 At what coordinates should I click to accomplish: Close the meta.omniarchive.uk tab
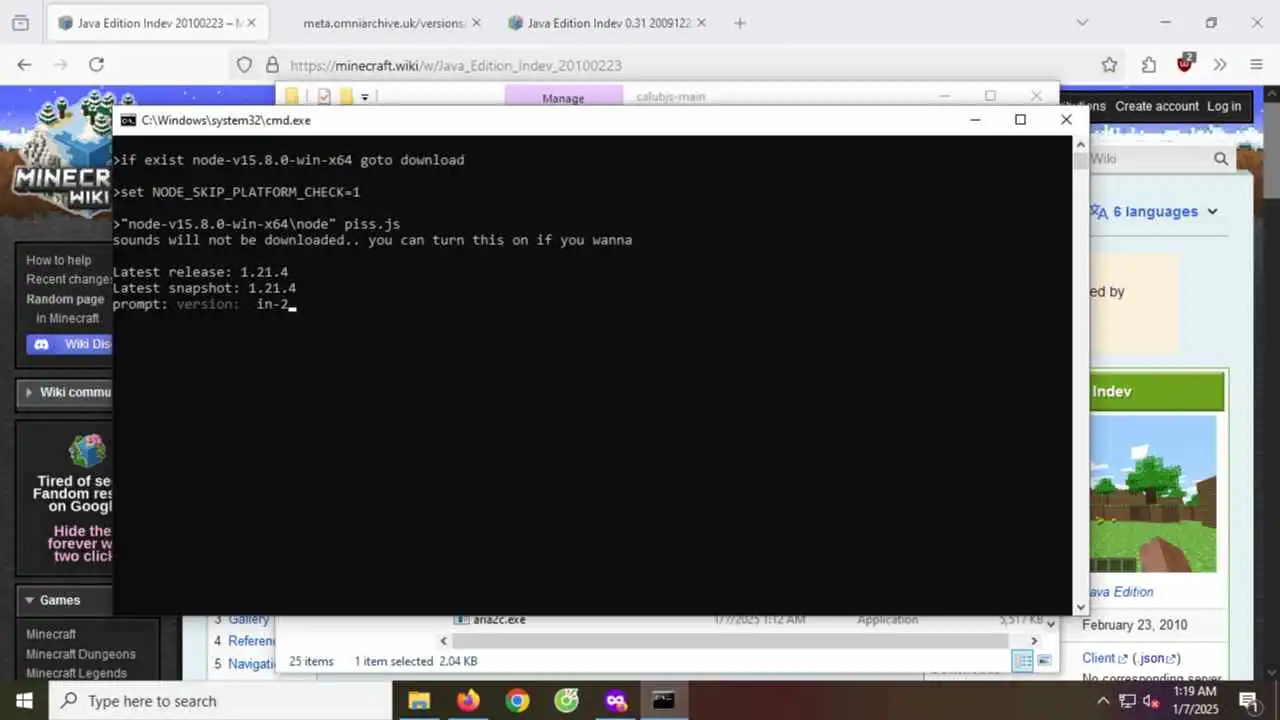[475, 23]
